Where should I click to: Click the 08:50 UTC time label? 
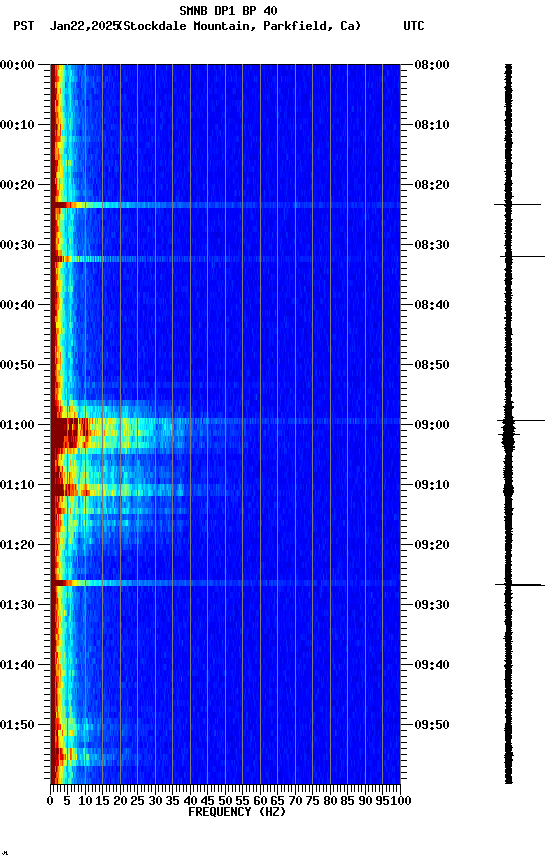432,365
